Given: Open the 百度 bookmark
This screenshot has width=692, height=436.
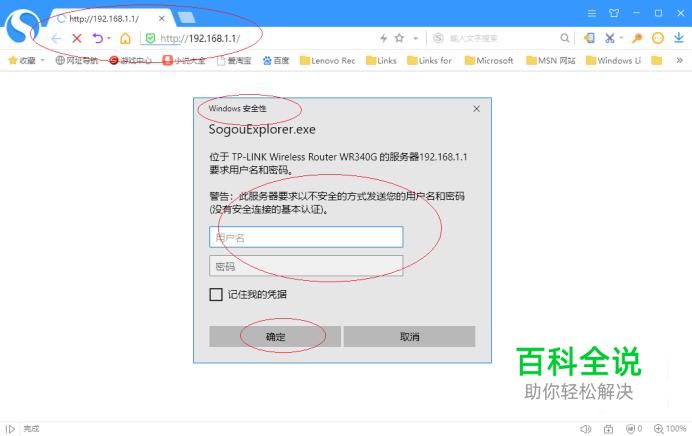Looking at the screenshot, I should [276, 60].
